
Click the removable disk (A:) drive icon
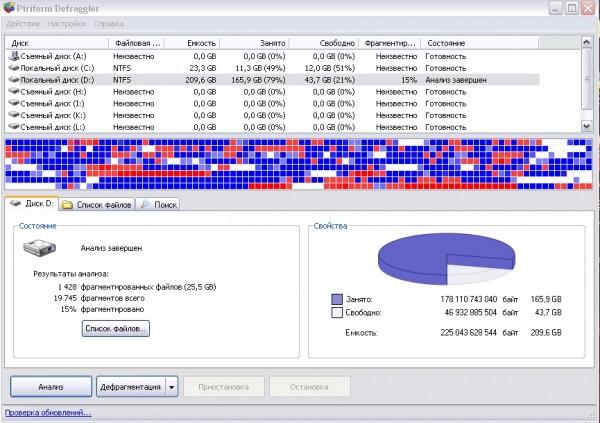[14, 56]
